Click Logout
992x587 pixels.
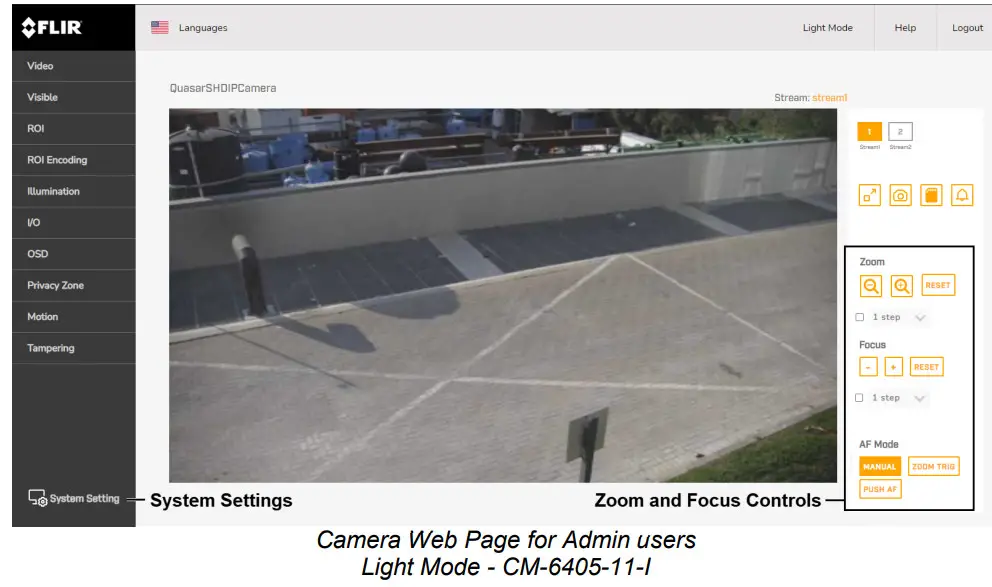967,28
